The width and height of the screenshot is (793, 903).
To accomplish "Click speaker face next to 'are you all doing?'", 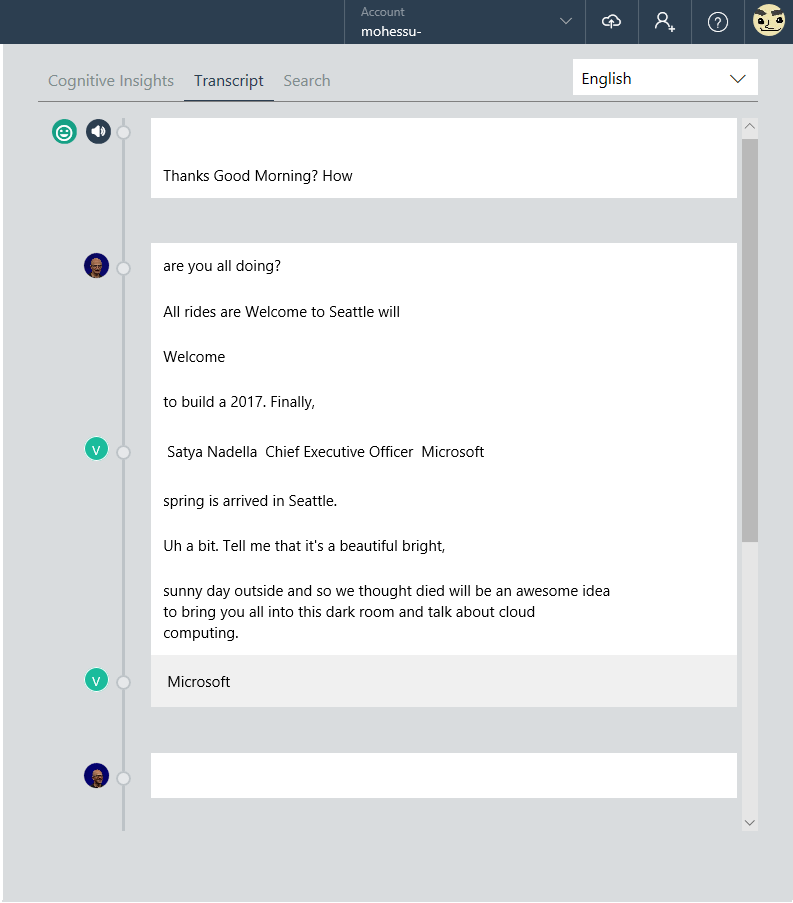I will pyautogui.click(x=96, y=265).
